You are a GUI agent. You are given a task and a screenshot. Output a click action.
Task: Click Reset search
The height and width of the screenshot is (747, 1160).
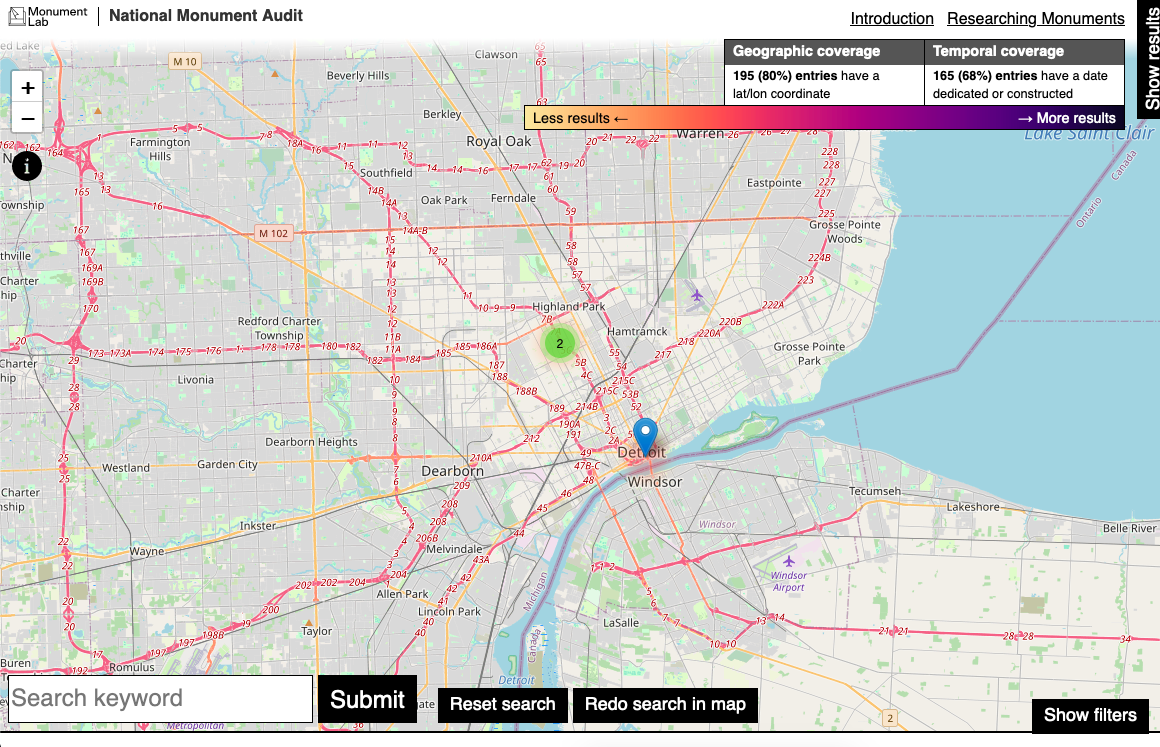pos(503,704)
